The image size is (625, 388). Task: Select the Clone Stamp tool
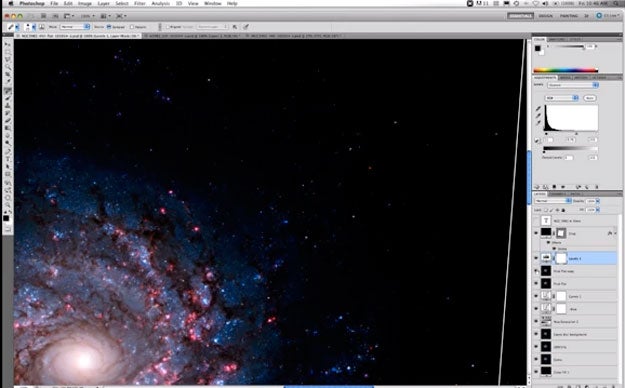[x=8, y=106]
